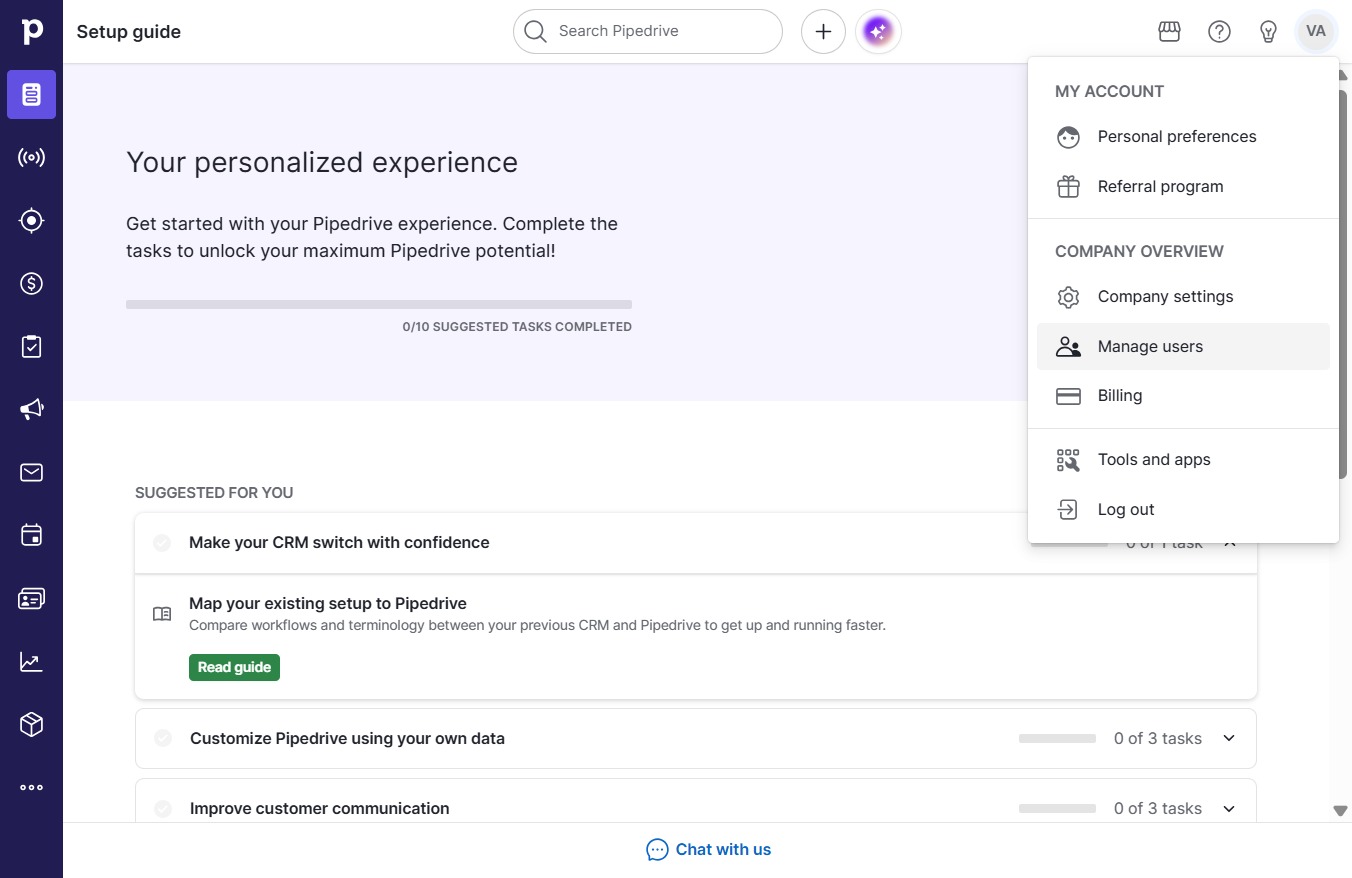This screenshot has height=878, width=1352.
Task: Open Billing from the account menu
Action: click(1183, 396)
